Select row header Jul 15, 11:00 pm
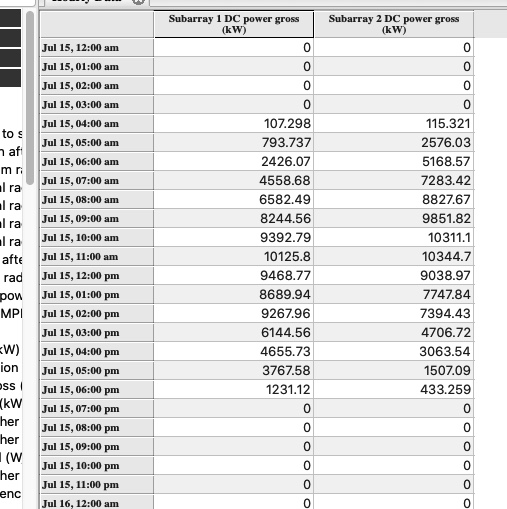 point(97,485)
